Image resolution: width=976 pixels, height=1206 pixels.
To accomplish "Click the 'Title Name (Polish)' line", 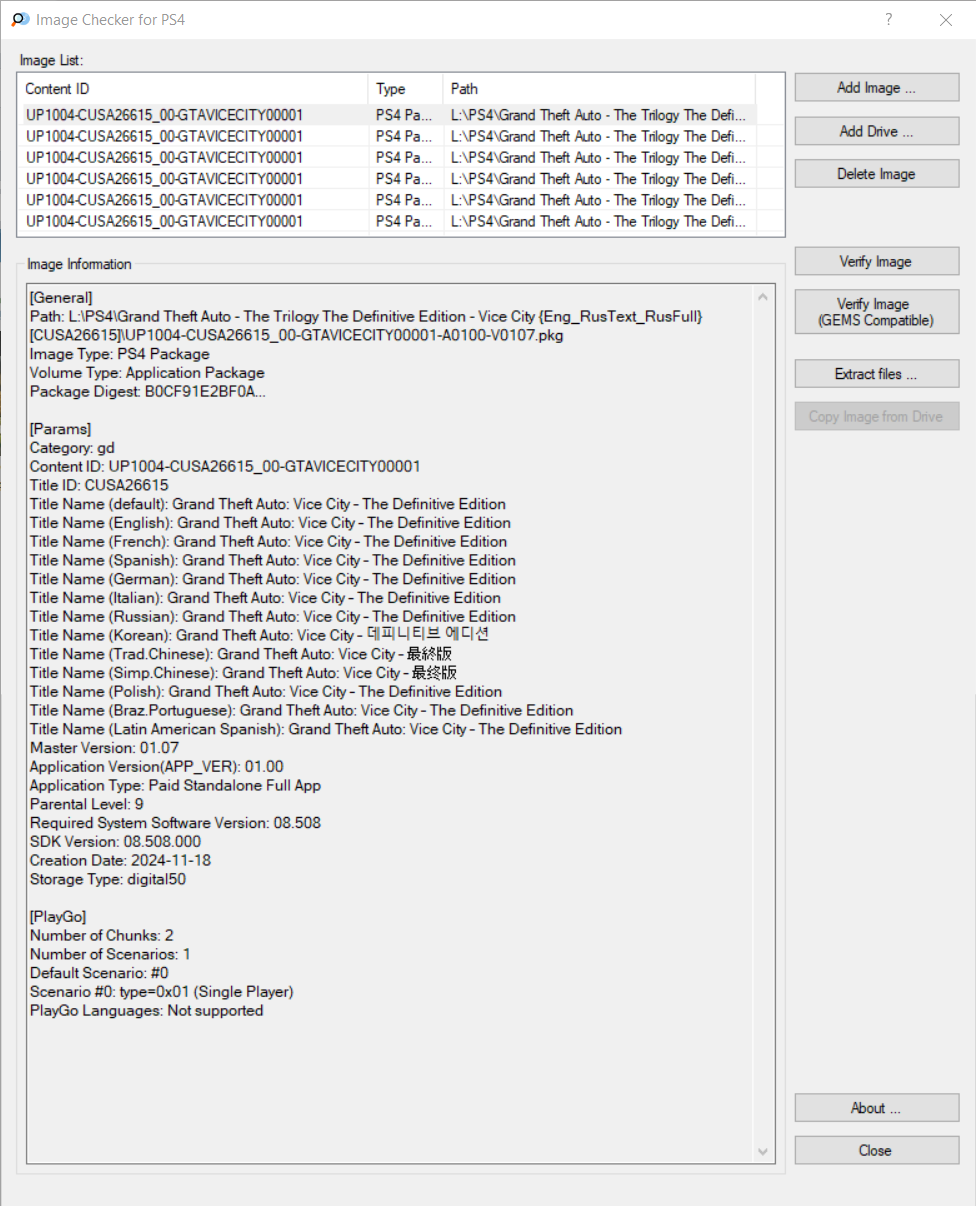I will pos(266,691).
